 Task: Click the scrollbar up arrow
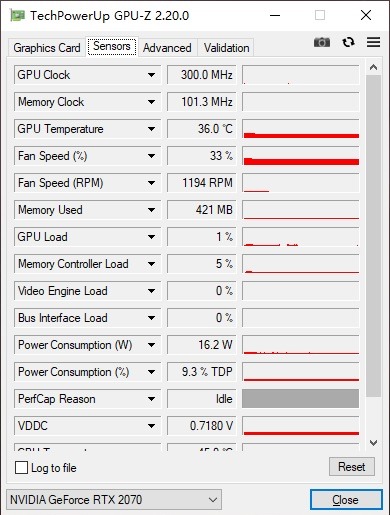coord(373,67)
